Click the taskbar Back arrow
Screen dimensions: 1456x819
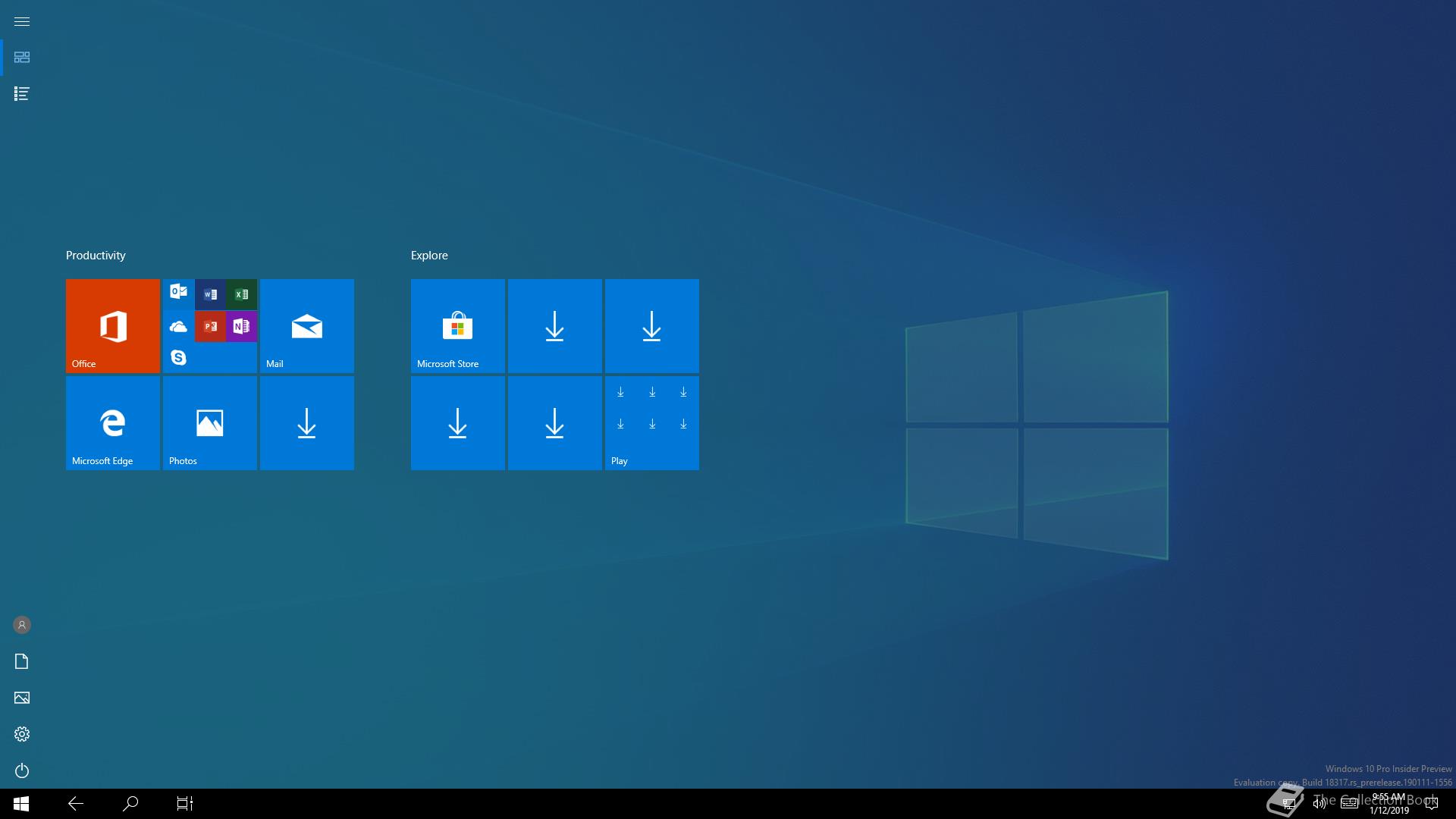coord(76,804)
